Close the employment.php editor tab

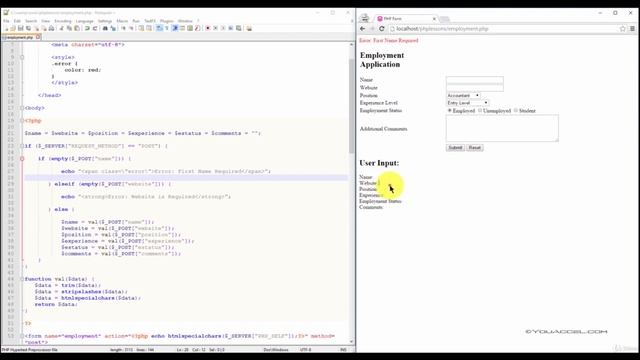coord(38,37)
